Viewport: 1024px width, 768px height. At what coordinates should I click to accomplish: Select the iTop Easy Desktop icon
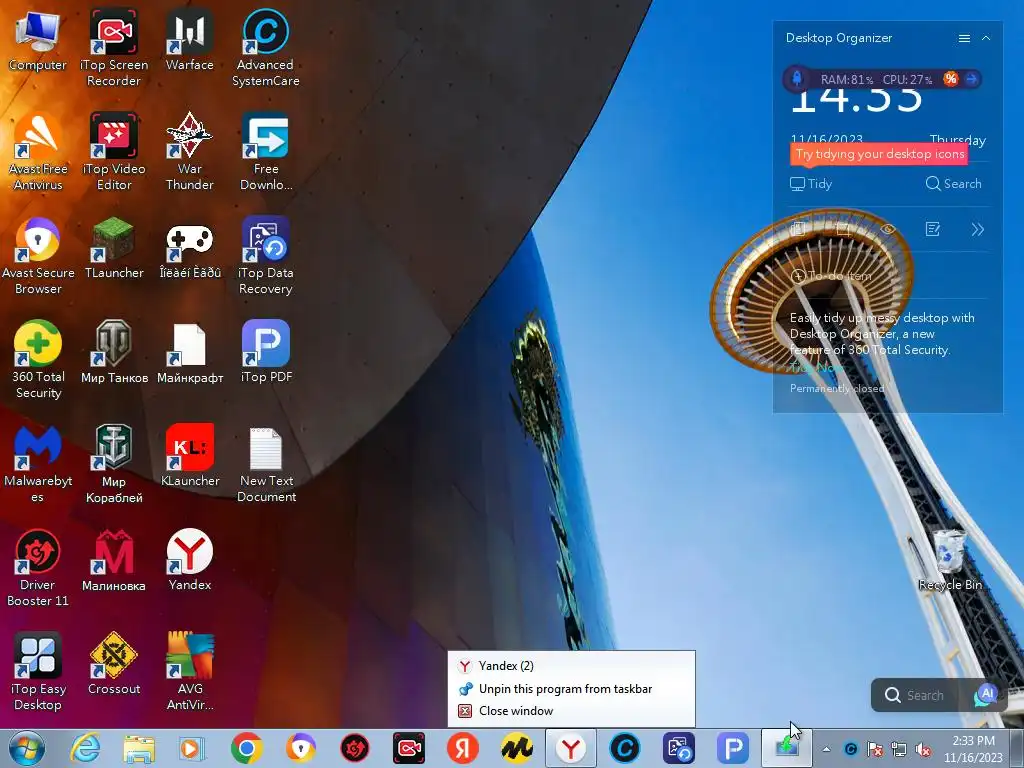(38, 671)
